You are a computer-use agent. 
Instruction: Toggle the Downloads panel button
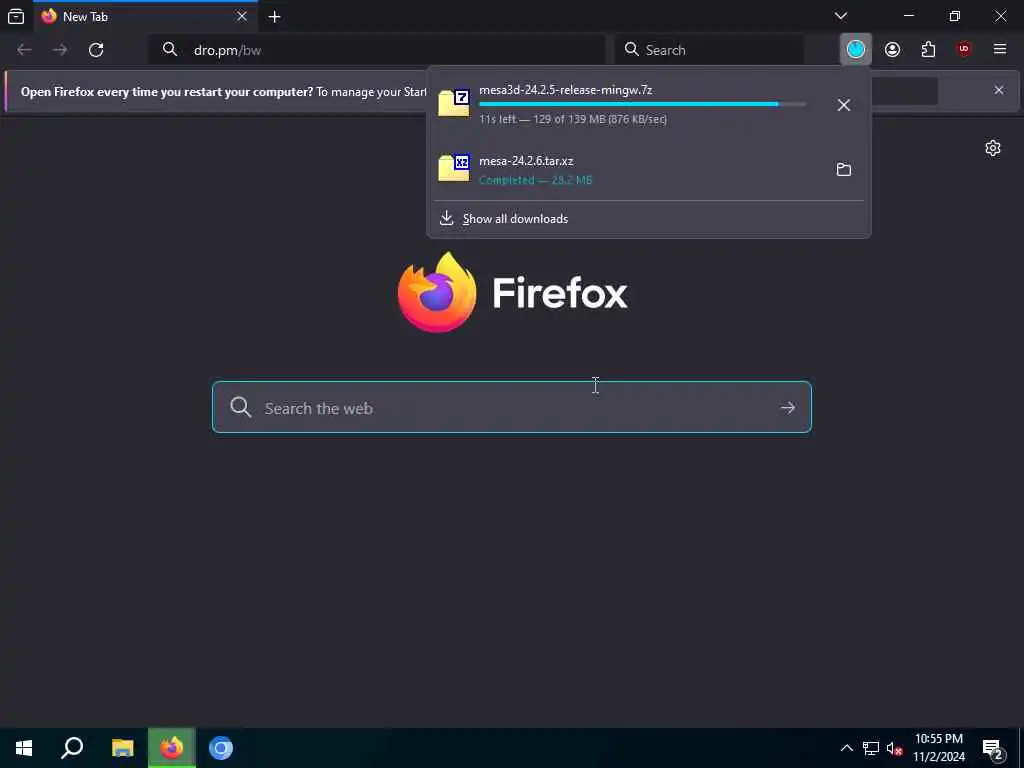click(856, 50)
